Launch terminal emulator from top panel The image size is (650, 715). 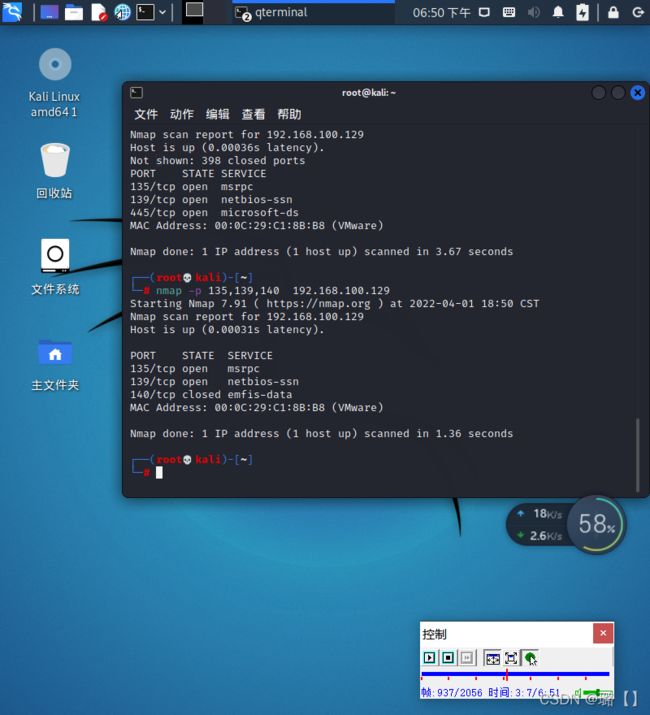[146, 12]
